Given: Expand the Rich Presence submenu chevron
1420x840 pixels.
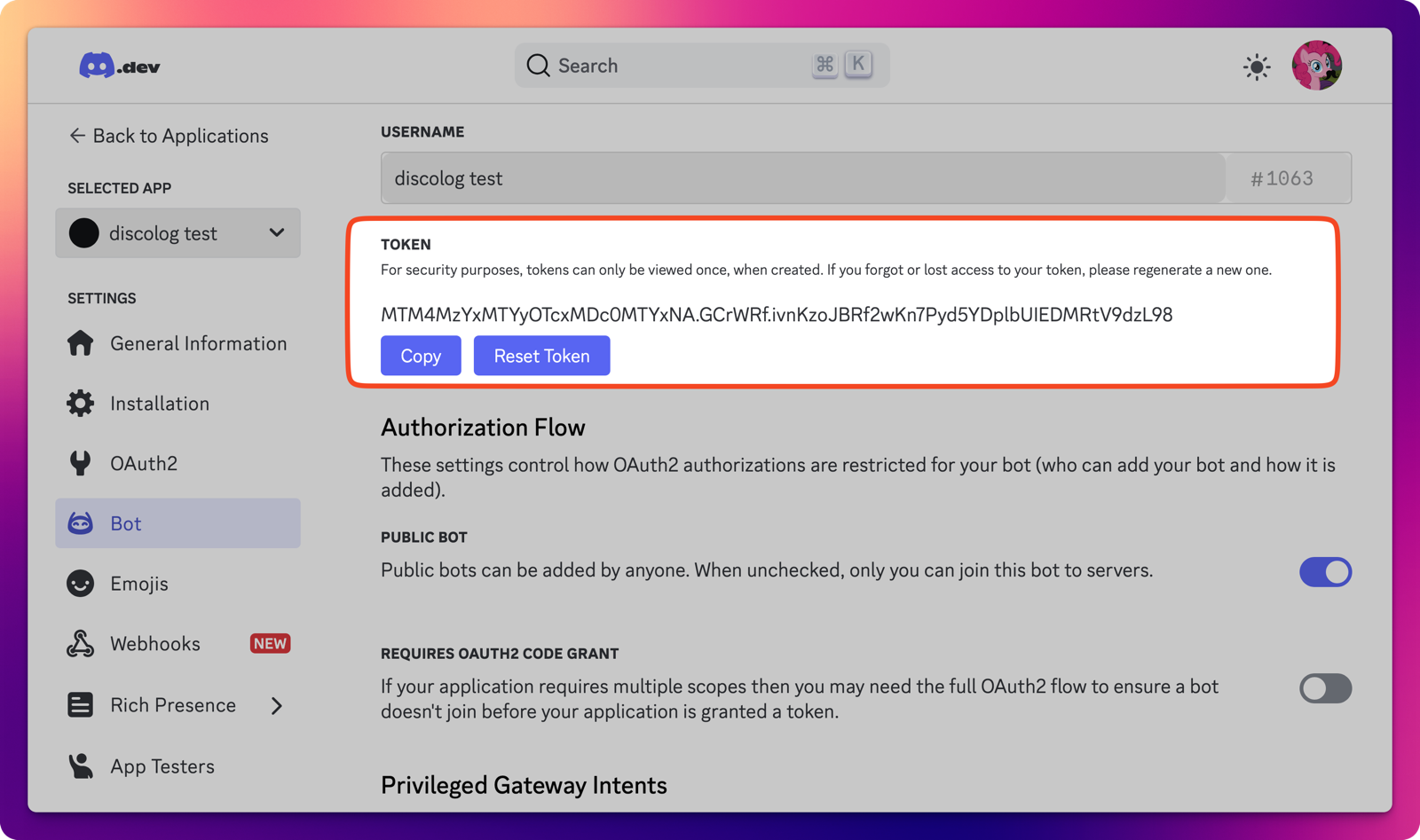Looking at the screenshot, I should (277, 705).
